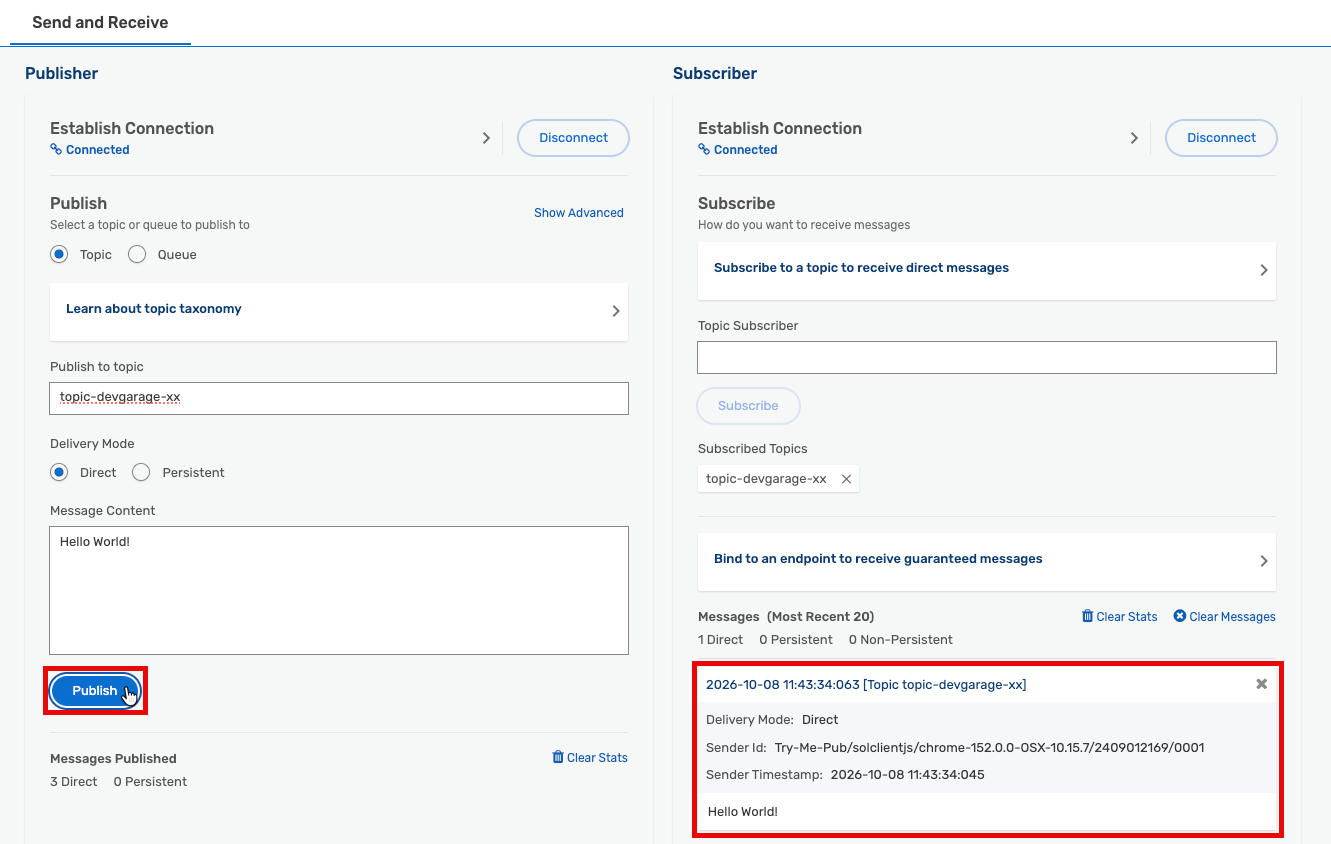Expand Subscribe to a topic section
This screenshot has width=1331, height=844.
pos(987,270)
